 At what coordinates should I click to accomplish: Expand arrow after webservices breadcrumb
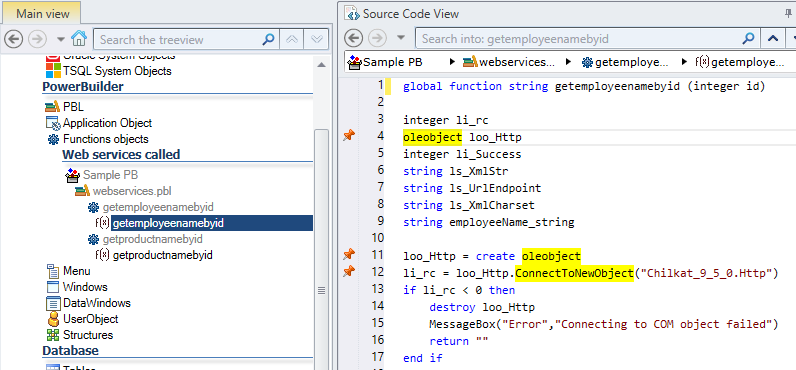click(x=569, y=62)
